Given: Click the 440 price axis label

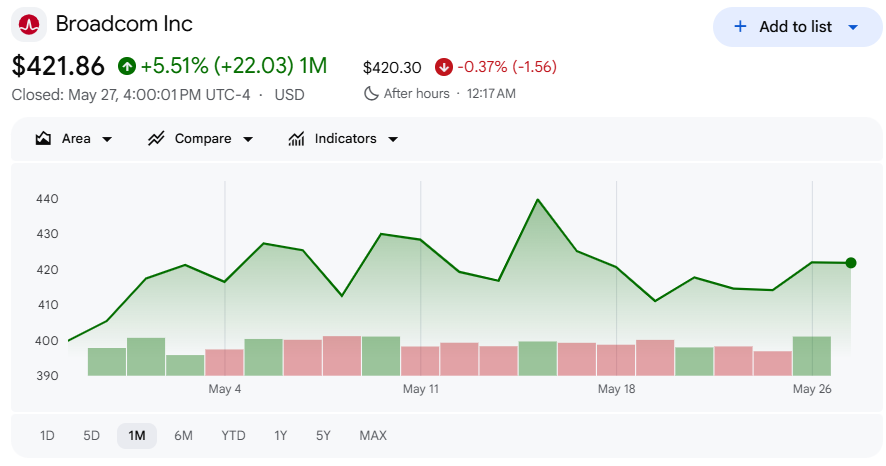Looking at the screenshot, I should pos(47,199).
